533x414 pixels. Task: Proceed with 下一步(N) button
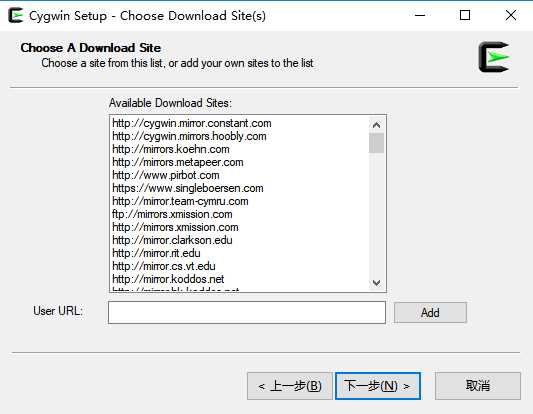point(378,386)
